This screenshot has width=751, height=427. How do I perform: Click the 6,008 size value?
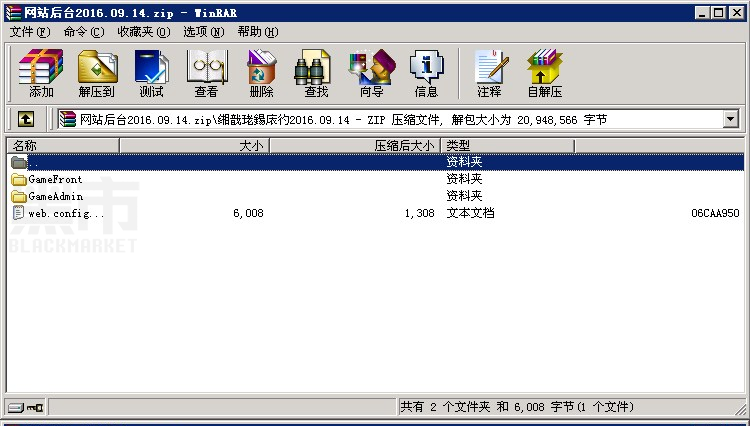tap(249, 214)
